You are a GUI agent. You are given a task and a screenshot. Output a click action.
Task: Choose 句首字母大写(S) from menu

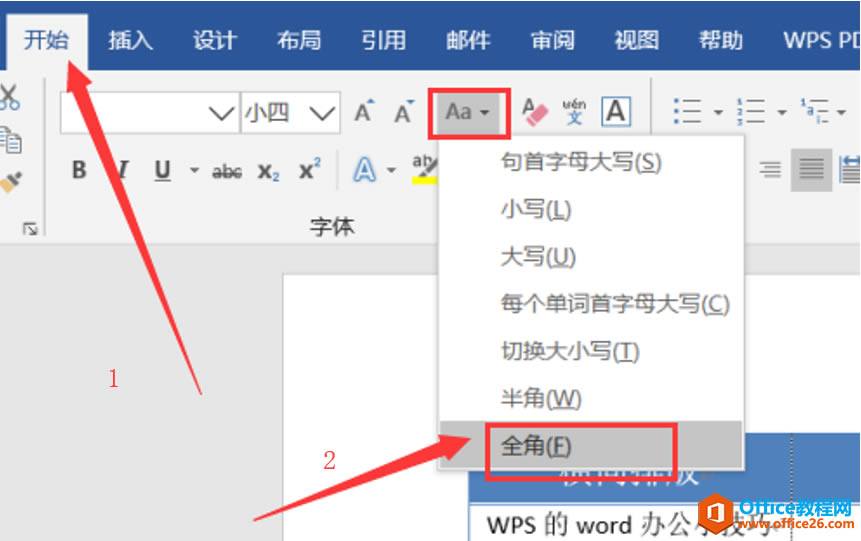point(591,162)
